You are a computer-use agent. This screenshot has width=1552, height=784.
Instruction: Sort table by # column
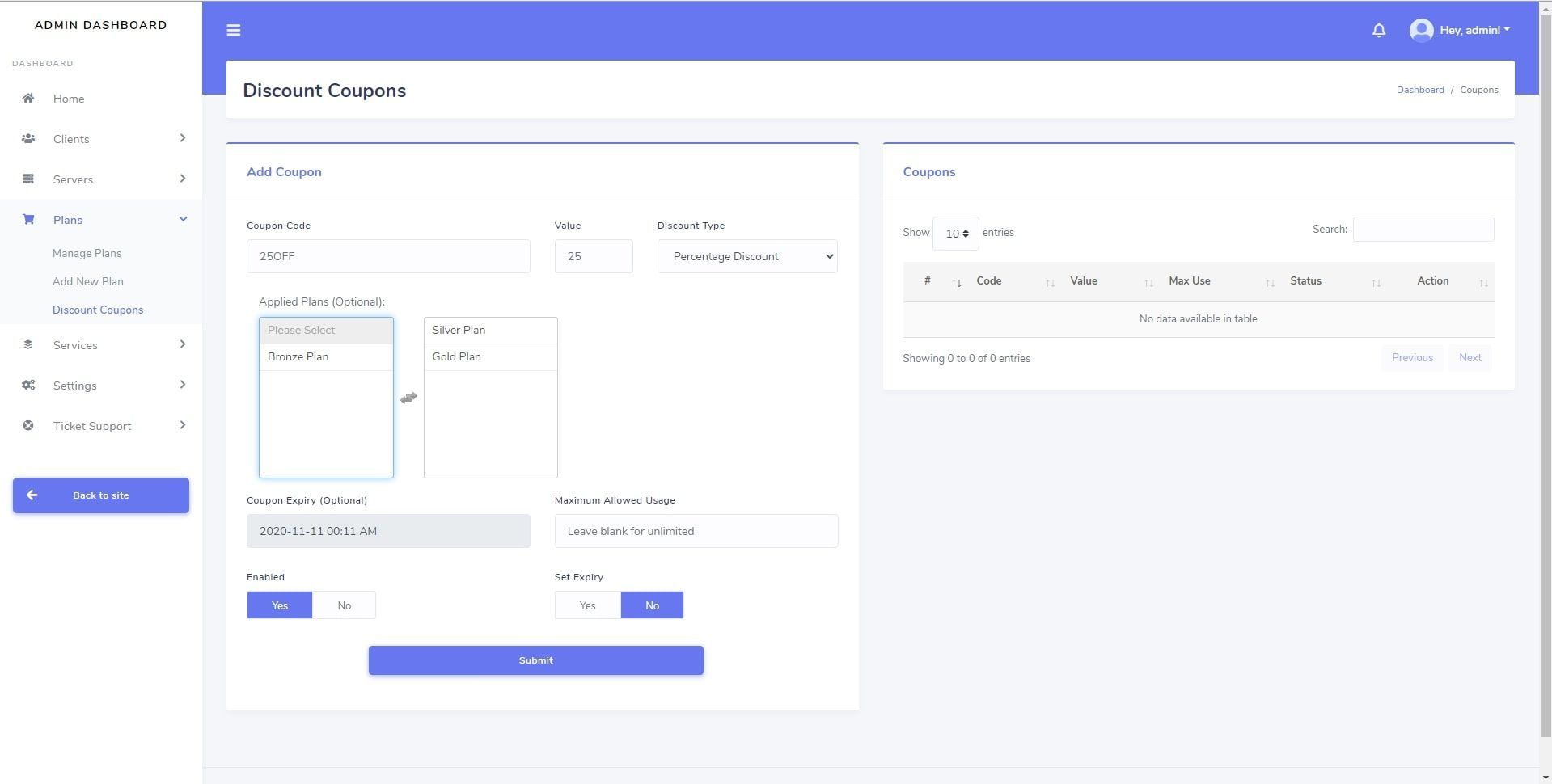(x=934, y=281)
